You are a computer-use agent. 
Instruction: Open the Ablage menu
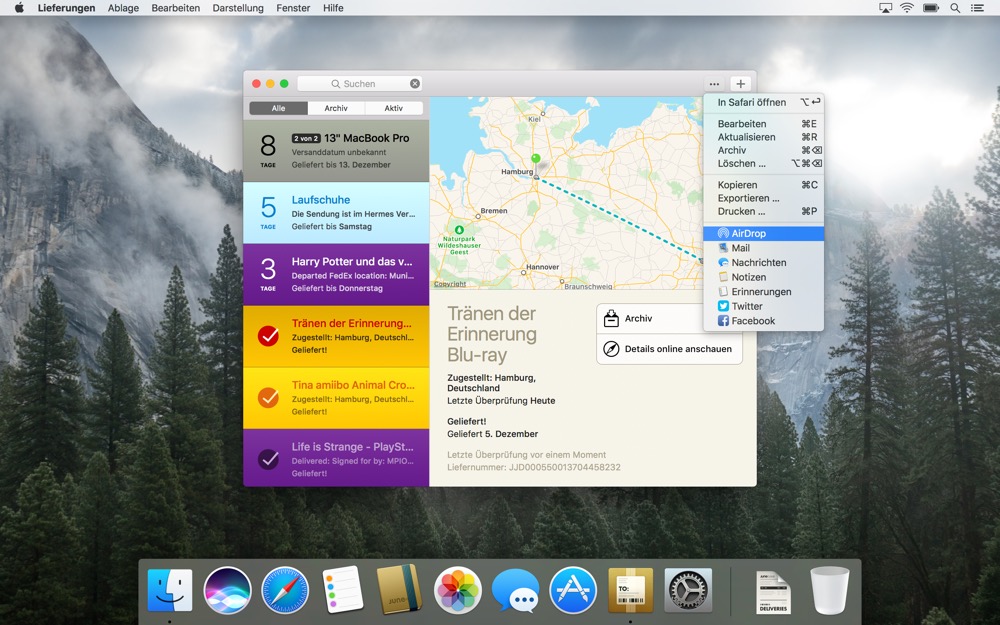pos(123,8)
